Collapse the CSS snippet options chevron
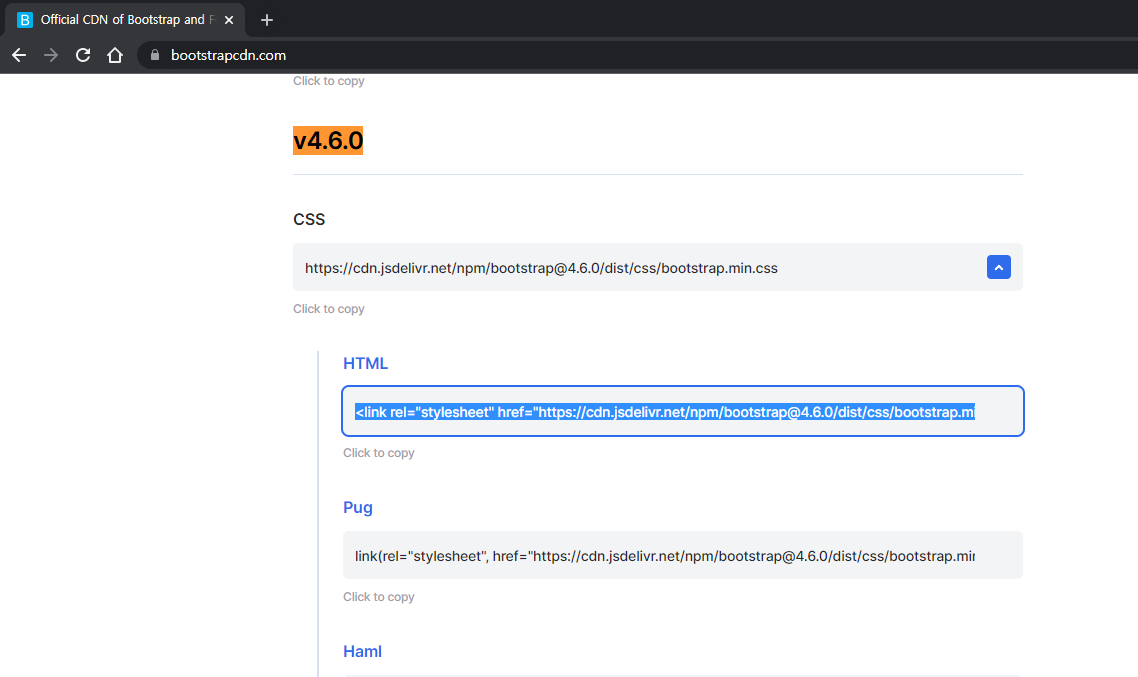The width and height of the screenshot is (1138, 677). tap(999, 267)
